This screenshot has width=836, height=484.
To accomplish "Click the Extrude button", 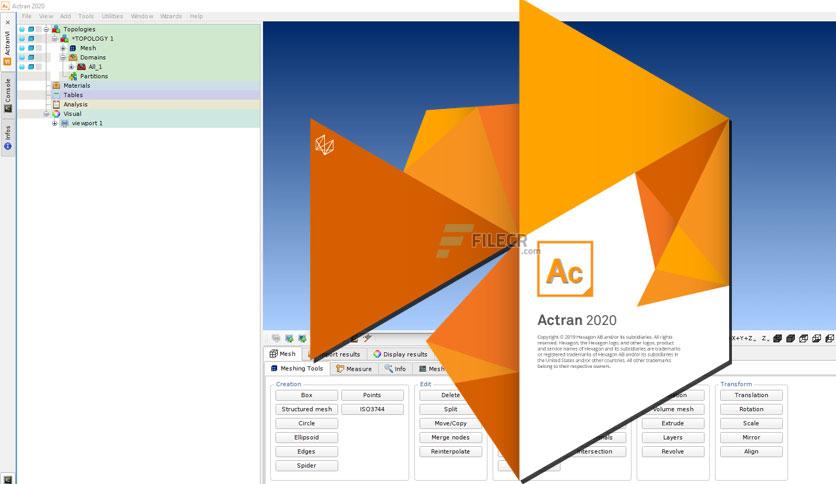I will (x=673, y=423).
